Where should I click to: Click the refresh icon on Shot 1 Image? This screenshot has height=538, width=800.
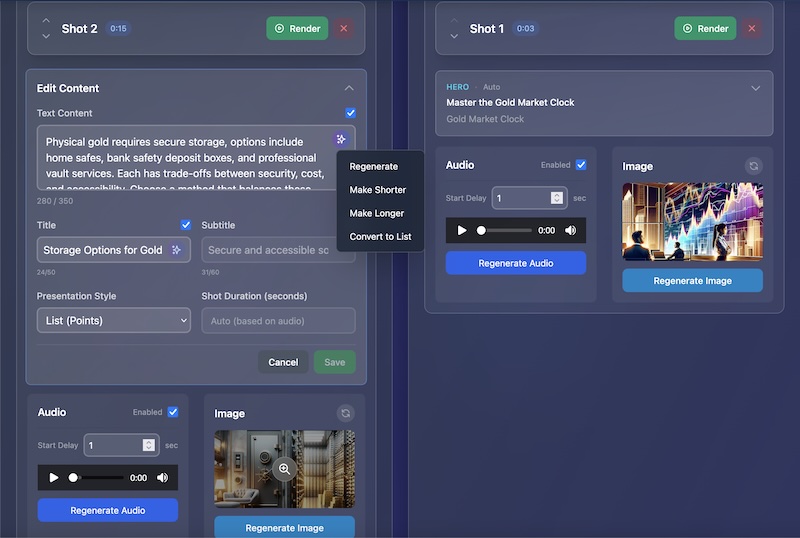coord(753,166)
